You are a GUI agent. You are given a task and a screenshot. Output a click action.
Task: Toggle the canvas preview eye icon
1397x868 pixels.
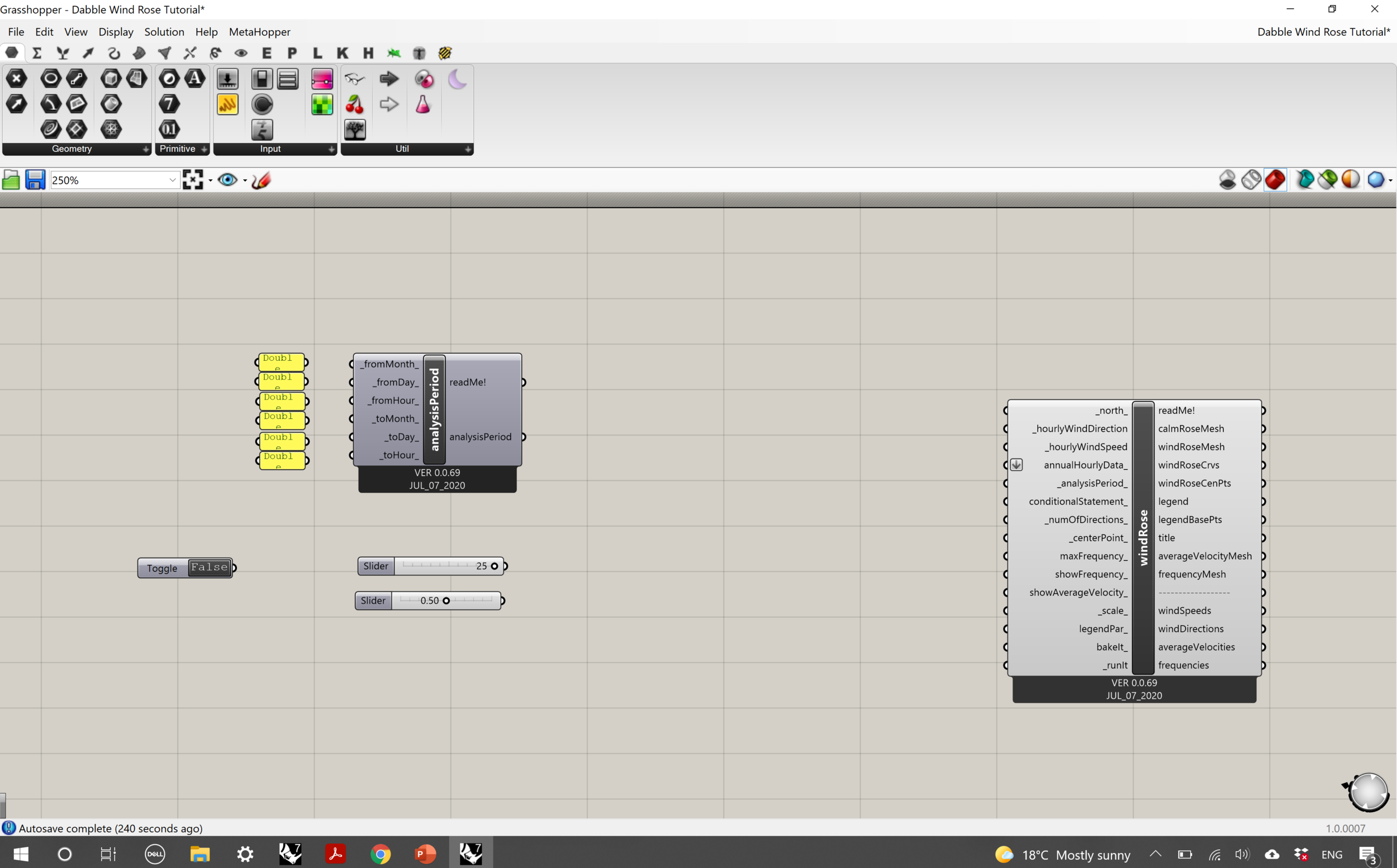[x=228, y=180]
